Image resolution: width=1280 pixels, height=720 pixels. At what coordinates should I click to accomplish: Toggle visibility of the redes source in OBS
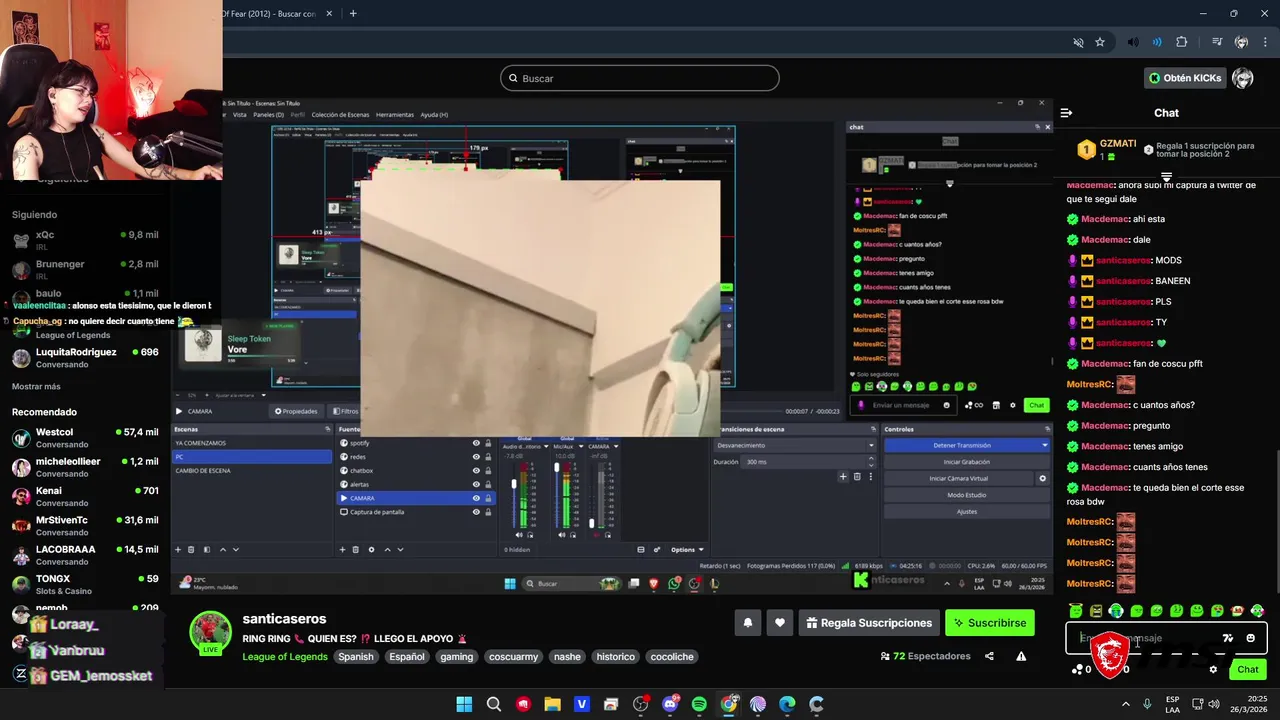point(476,457)
